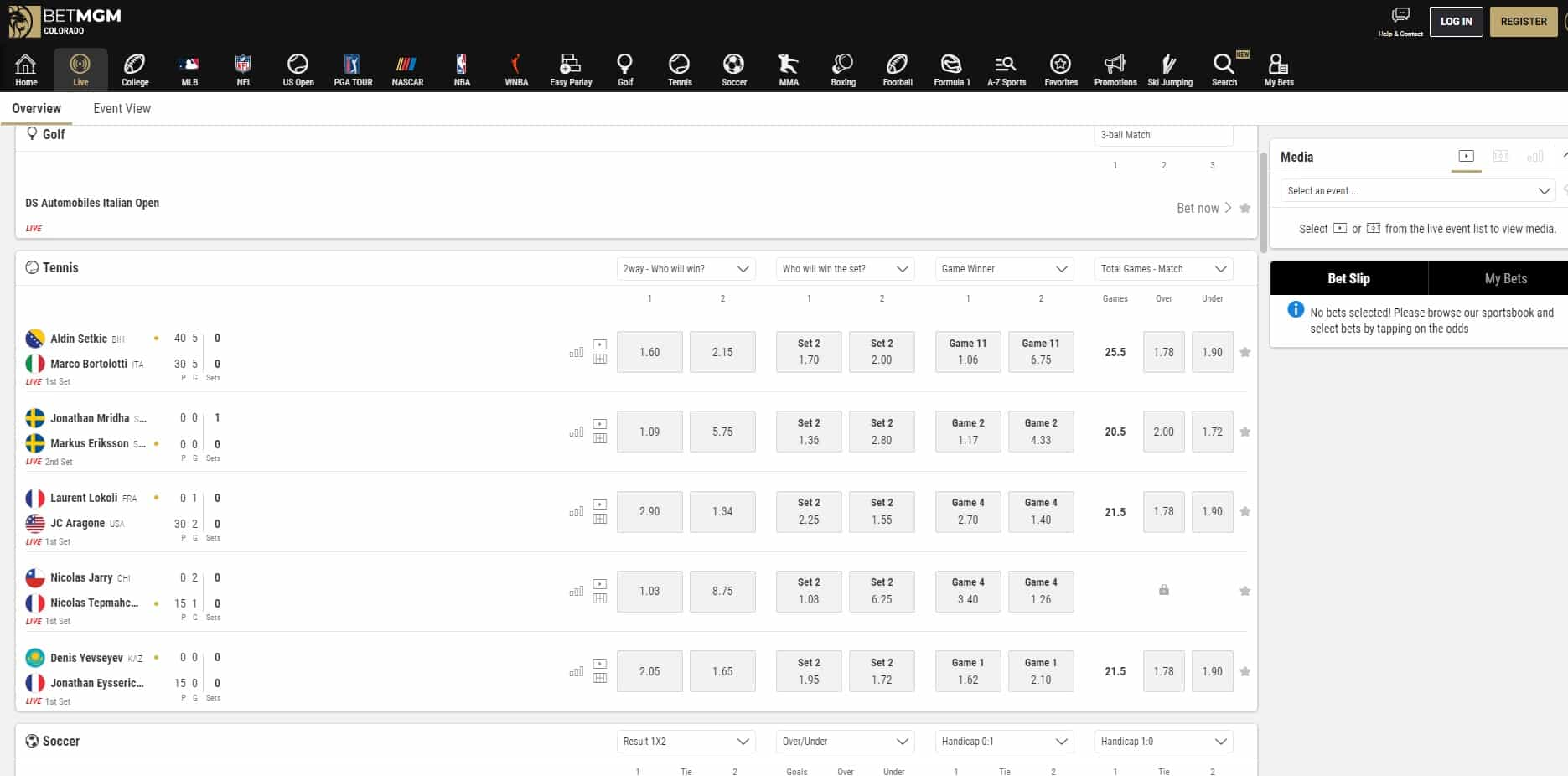Expand the Result 1X2 dropdown
Image resolution: width=1568 pixels, height=776 pixels.
click(686, 742)
